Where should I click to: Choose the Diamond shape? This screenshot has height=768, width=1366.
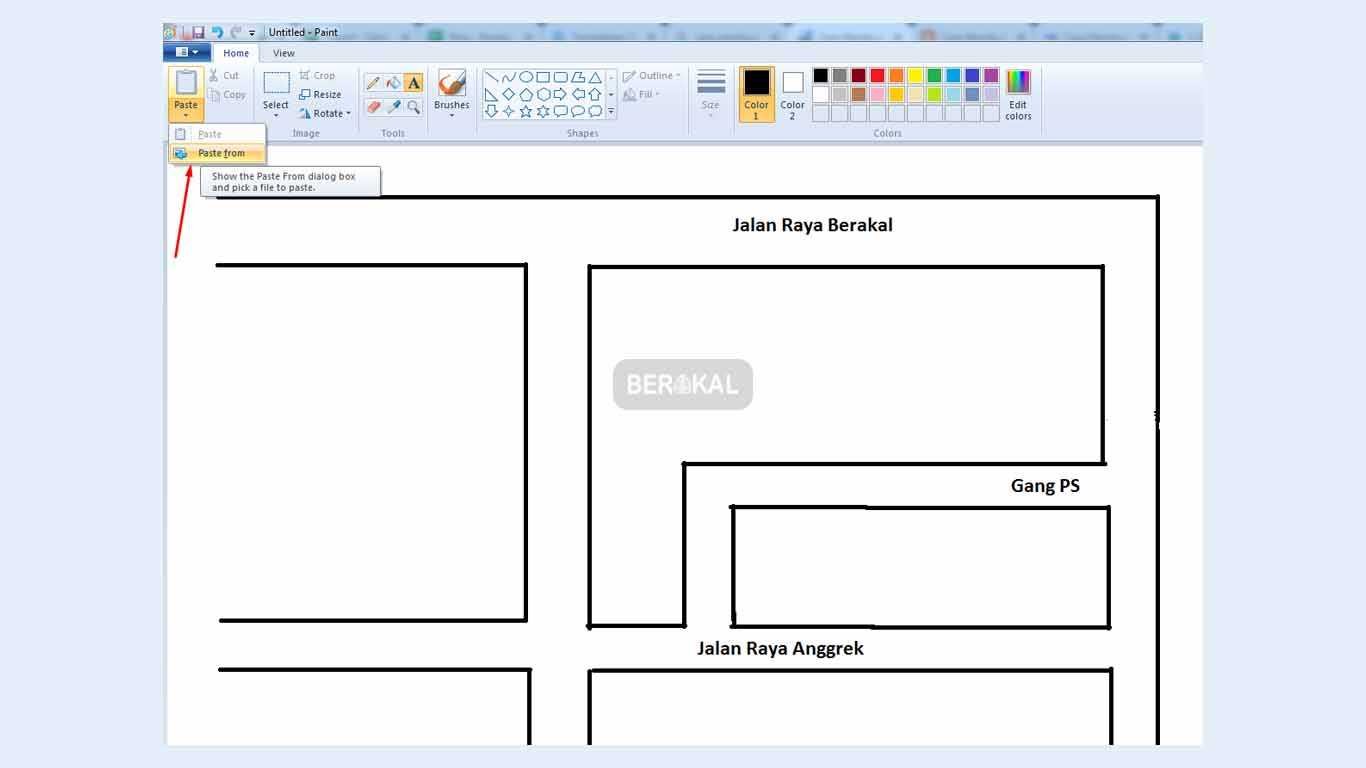coord(508,94)
